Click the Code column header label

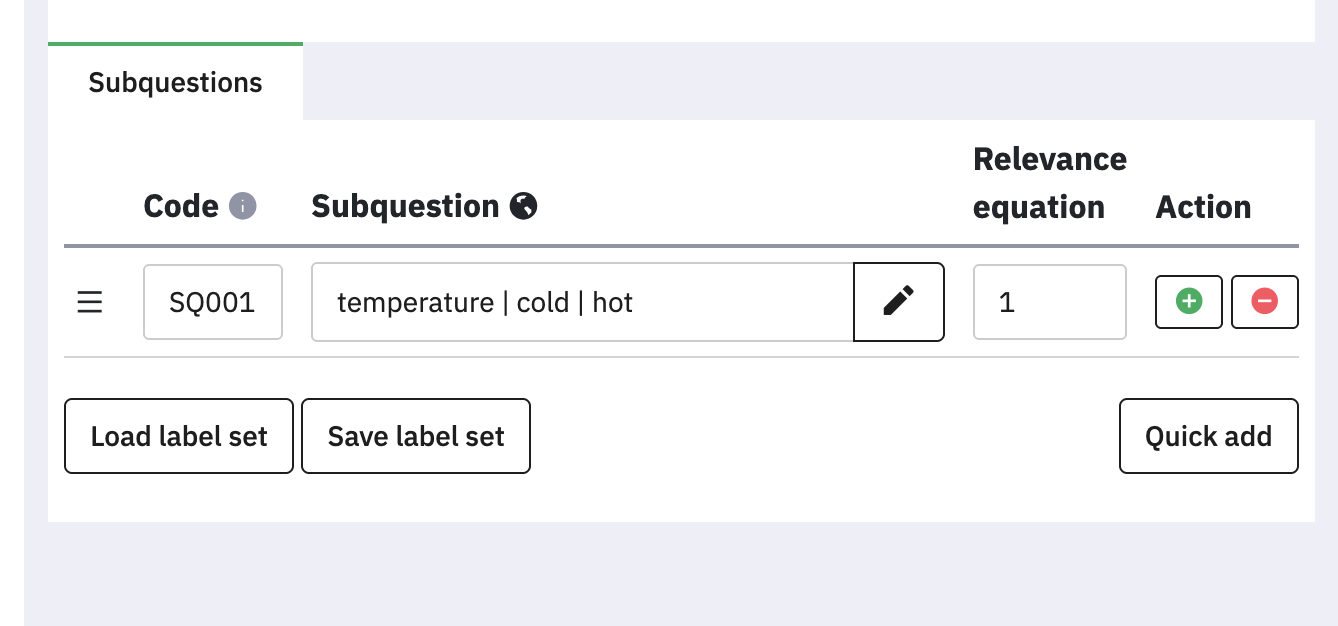pos(181,206)
